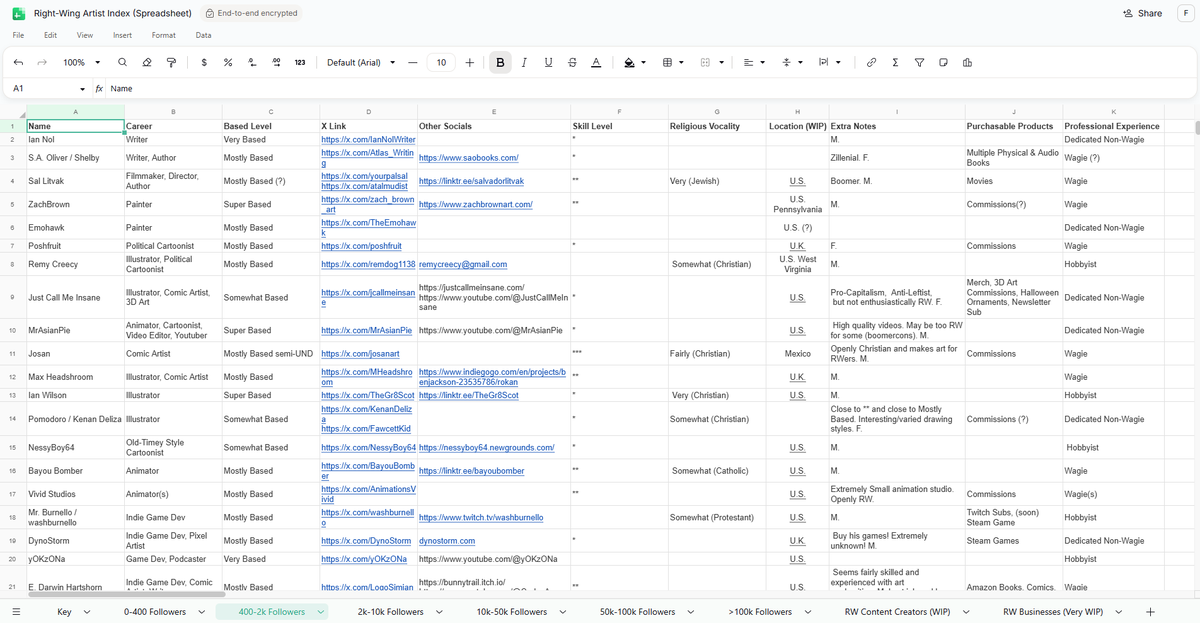Viewport: 1200px width, 623px height.
Task: Insert a link with chain icon
Action: 871,62
